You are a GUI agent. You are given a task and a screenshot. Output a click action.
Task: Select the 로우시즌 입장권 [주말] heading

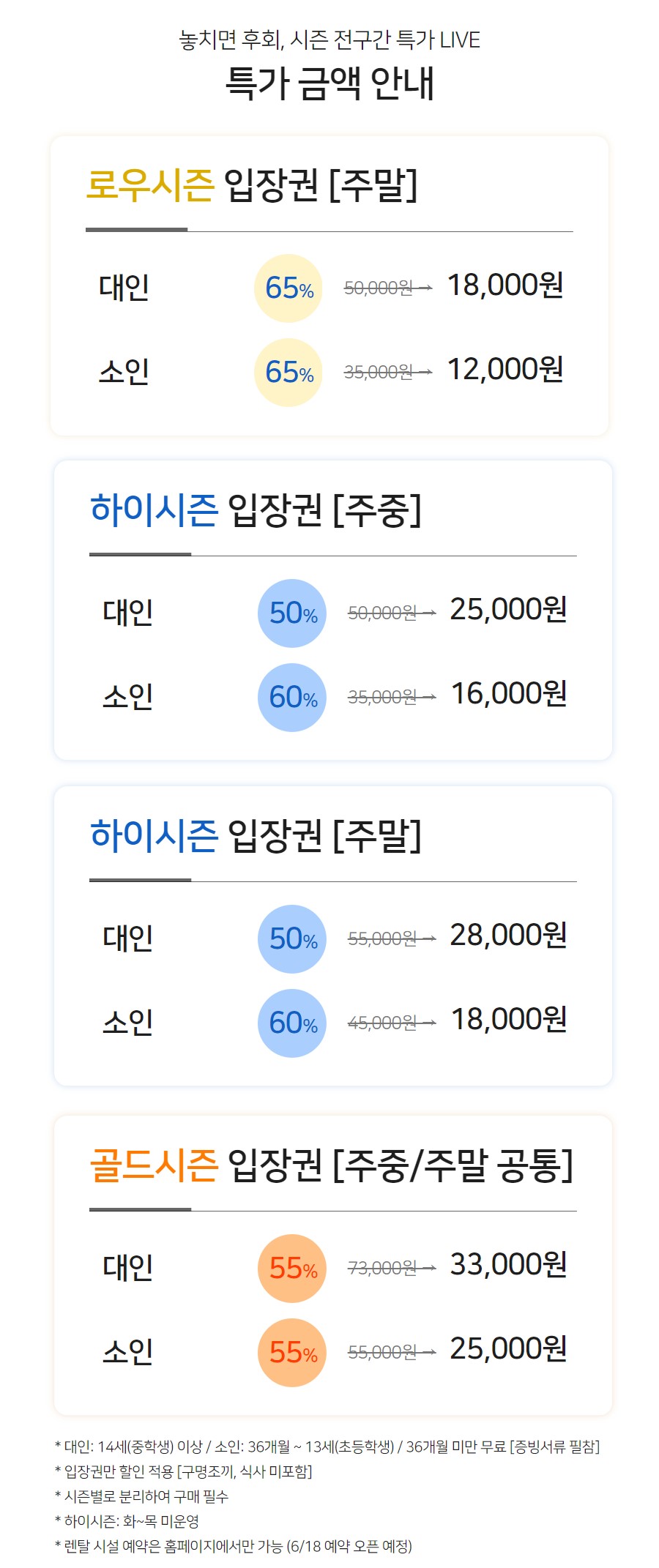click(252, 185)
